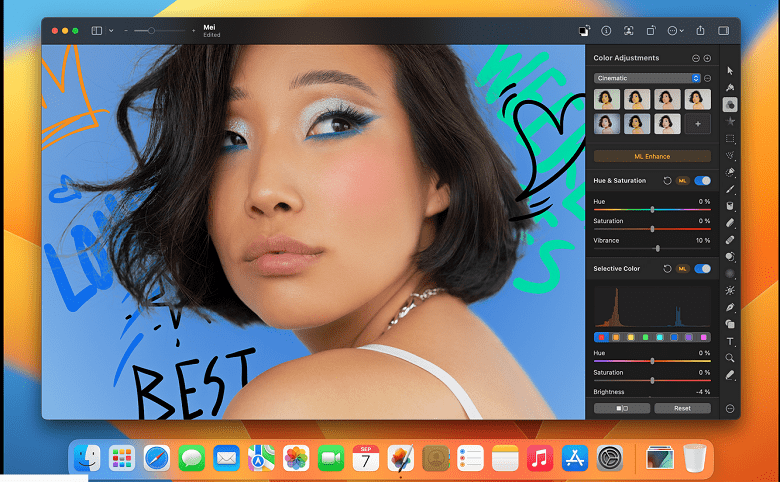The height and width of the screenshot is (482, 780).
Task: Select the Color Adjustments tool
Action: click(730, 104)
